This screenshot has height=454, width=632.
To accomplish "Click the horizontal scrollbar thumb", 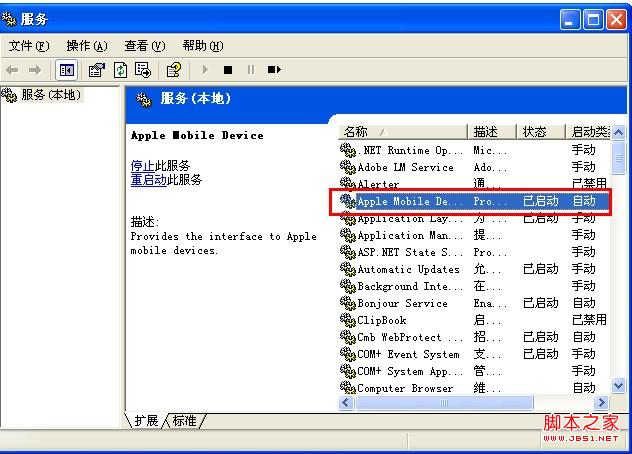I will (444, 402).
